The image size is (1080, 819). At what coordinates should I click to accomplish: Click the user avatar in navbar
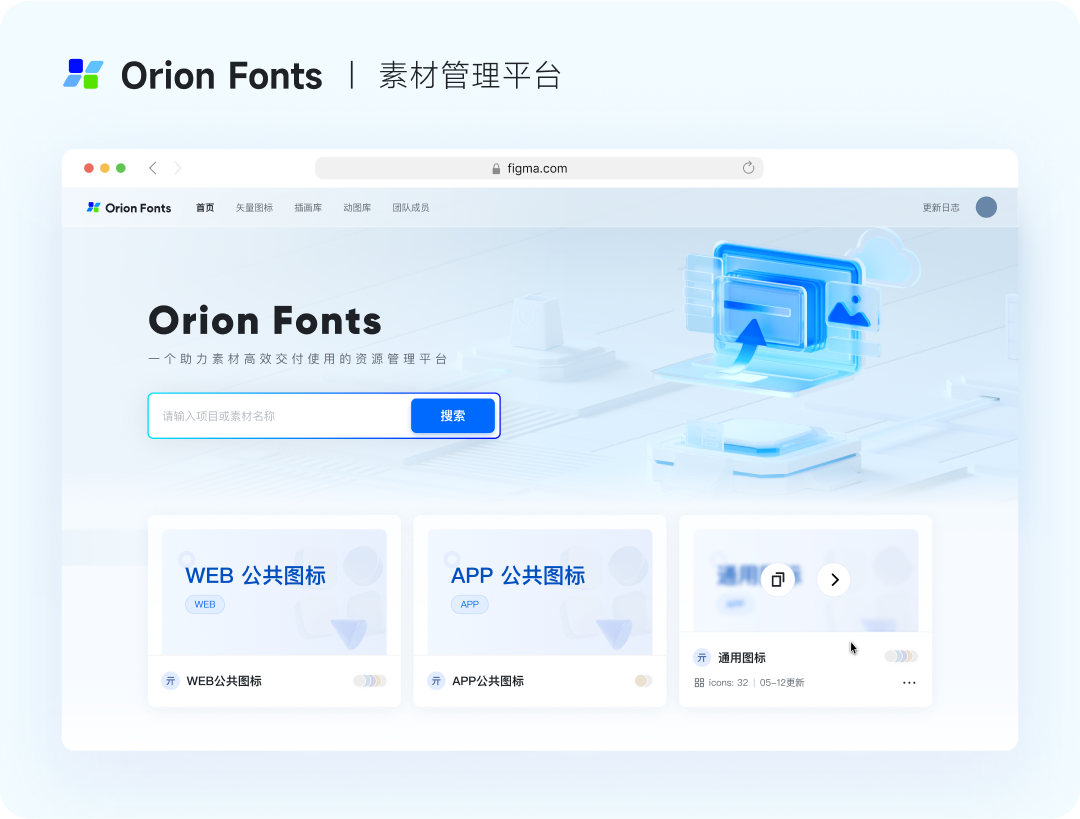(x=986, y=207)
